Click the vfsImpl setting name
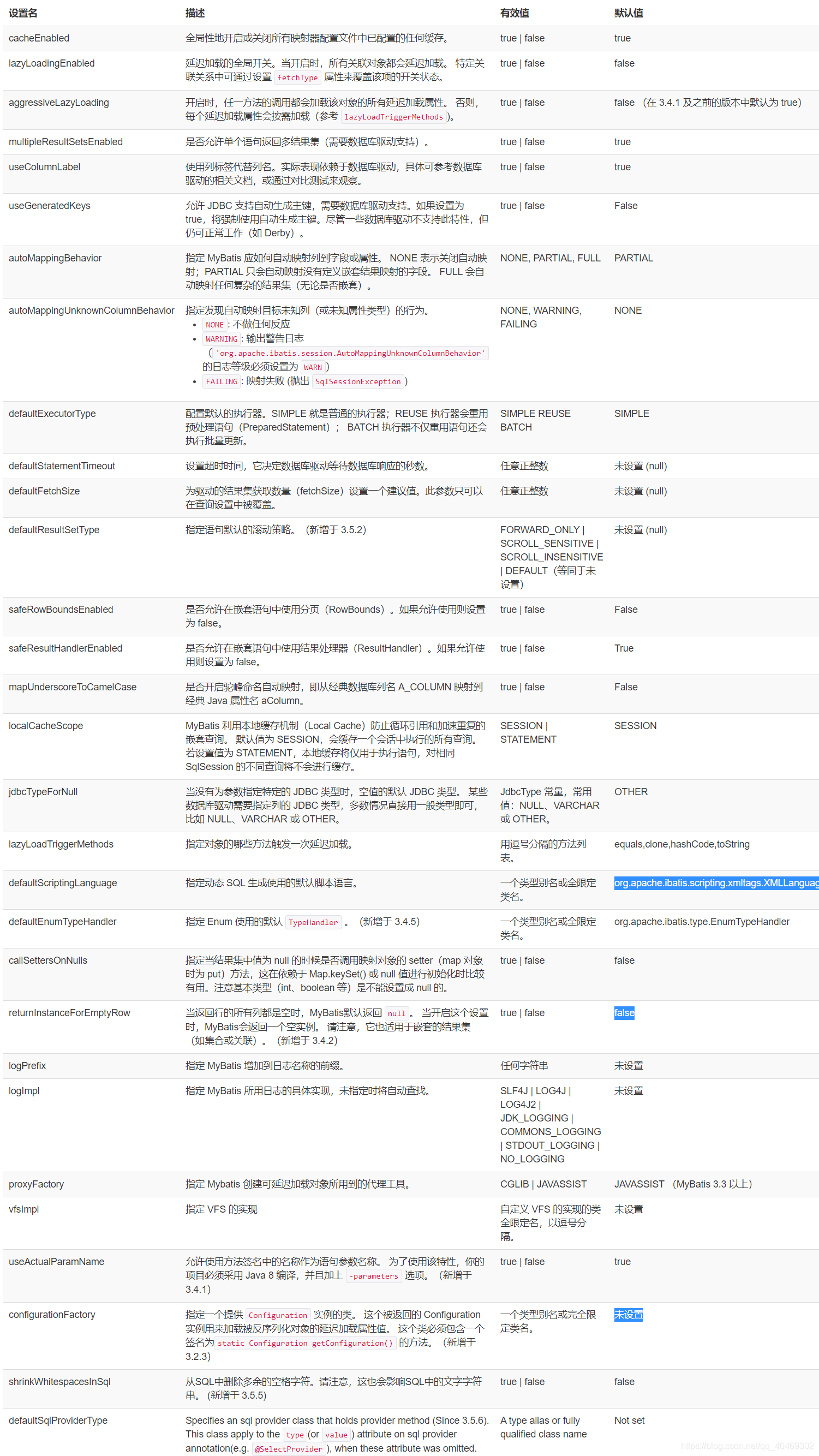 24,1209
